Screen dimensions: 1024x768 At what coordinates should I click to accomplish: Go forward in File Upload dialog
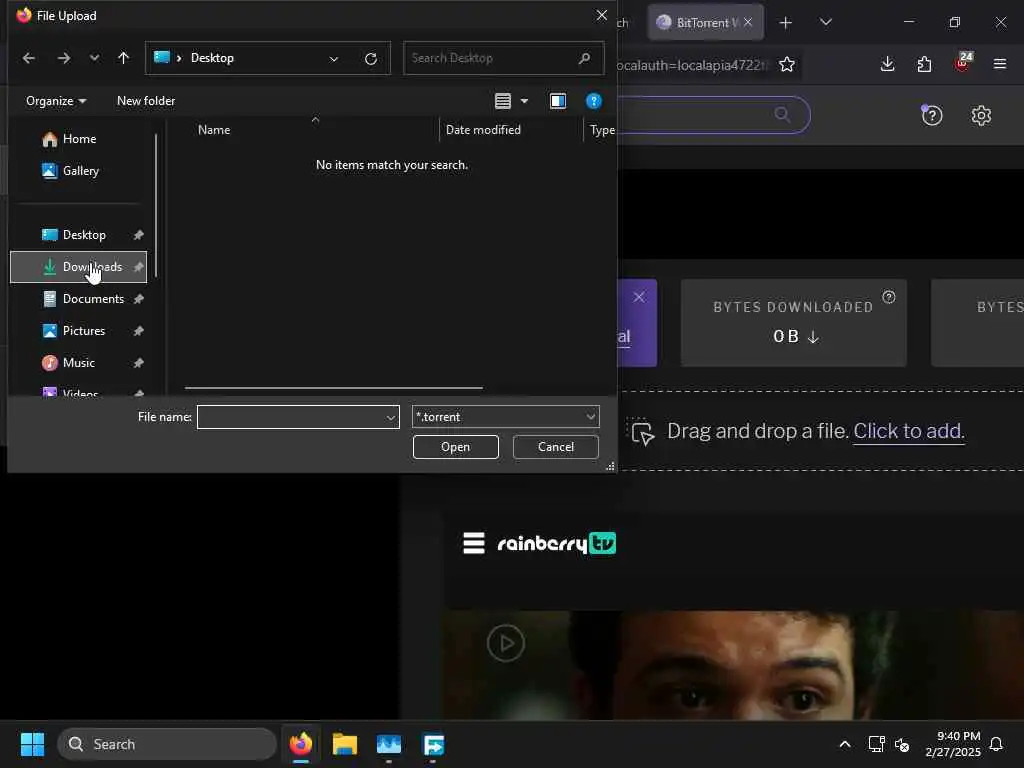pos(63,58)
